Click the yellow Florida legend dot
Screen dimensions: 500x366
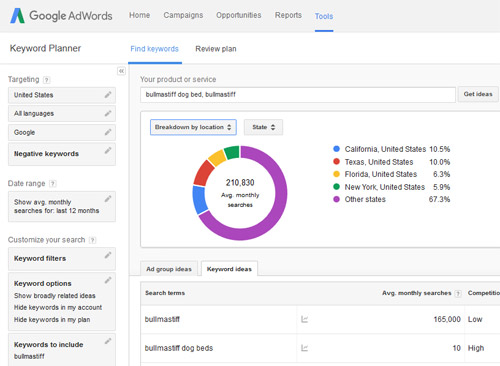tap(336, 174)
